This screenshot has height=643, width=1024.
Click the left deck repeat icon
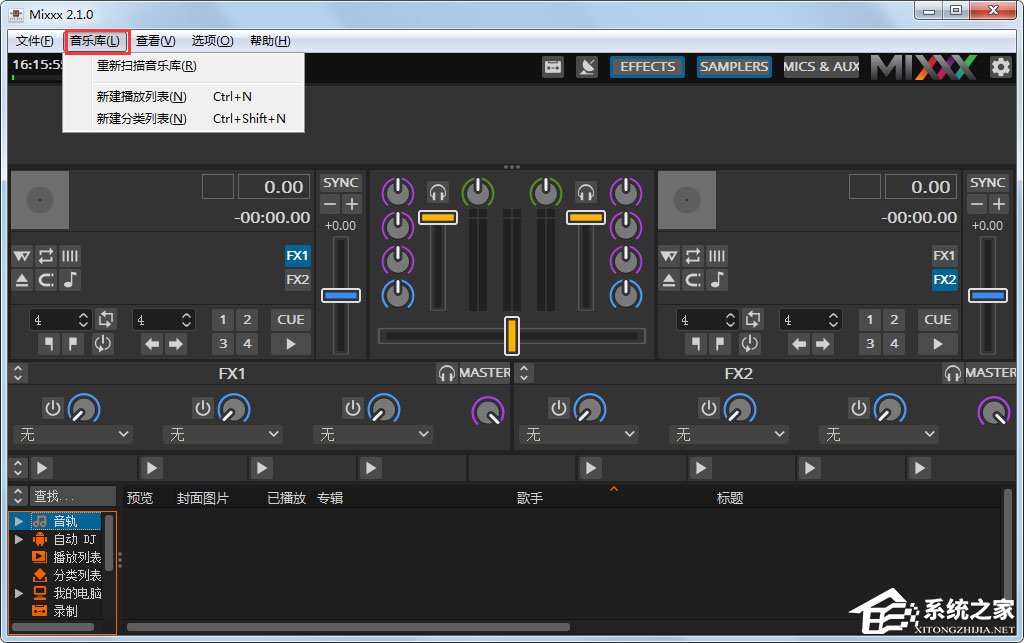point(46,255)
